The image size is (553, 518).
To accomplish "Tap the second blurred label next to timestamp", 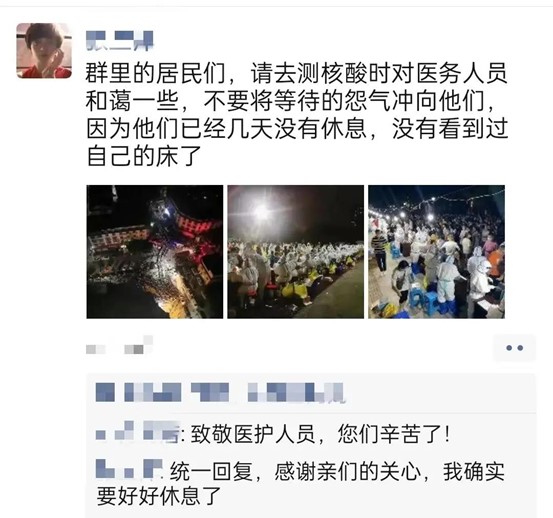I will point(139,345).
